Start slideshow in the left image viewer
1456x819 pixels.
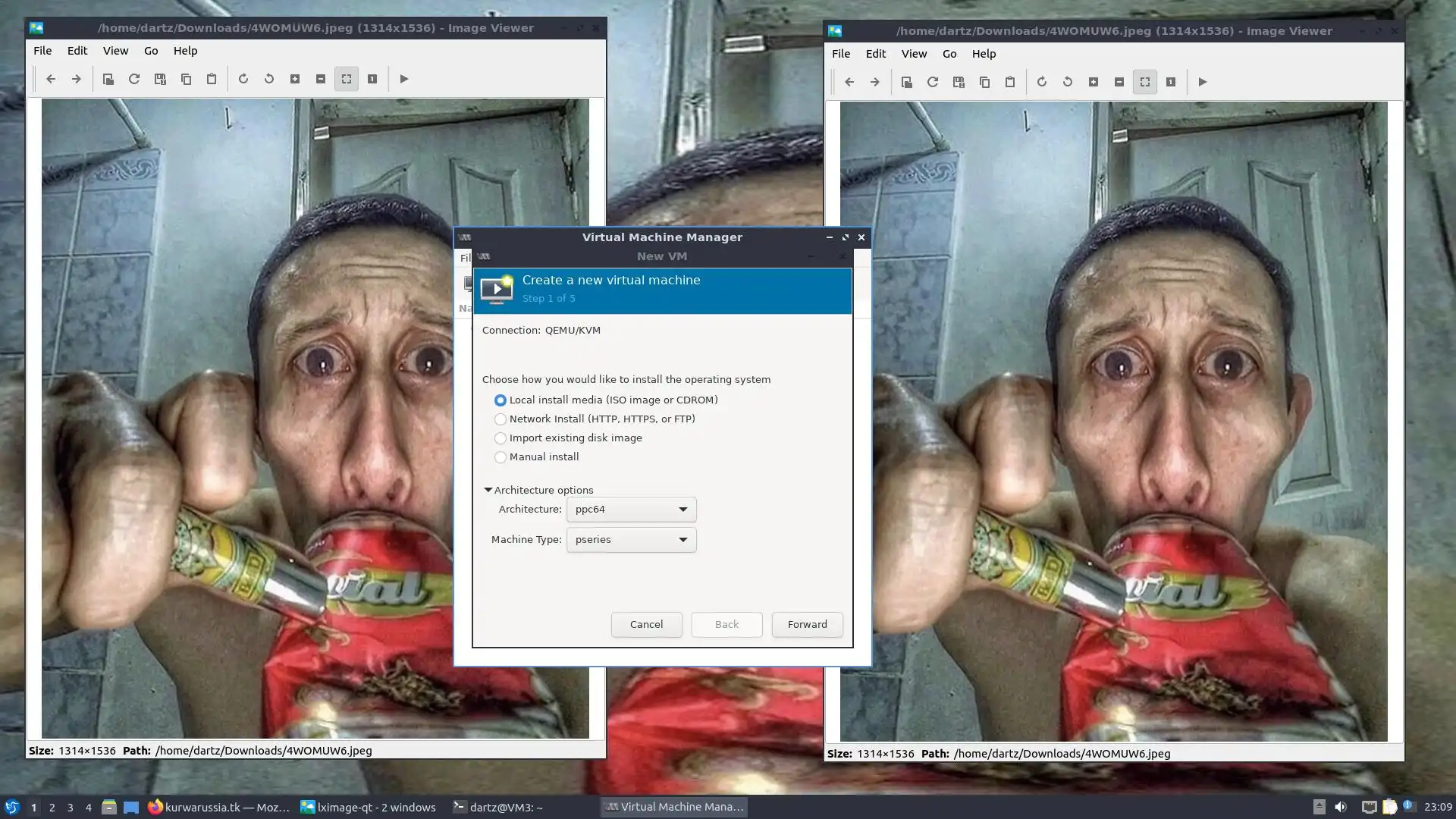pyautogui.click(x=404, y=79)
